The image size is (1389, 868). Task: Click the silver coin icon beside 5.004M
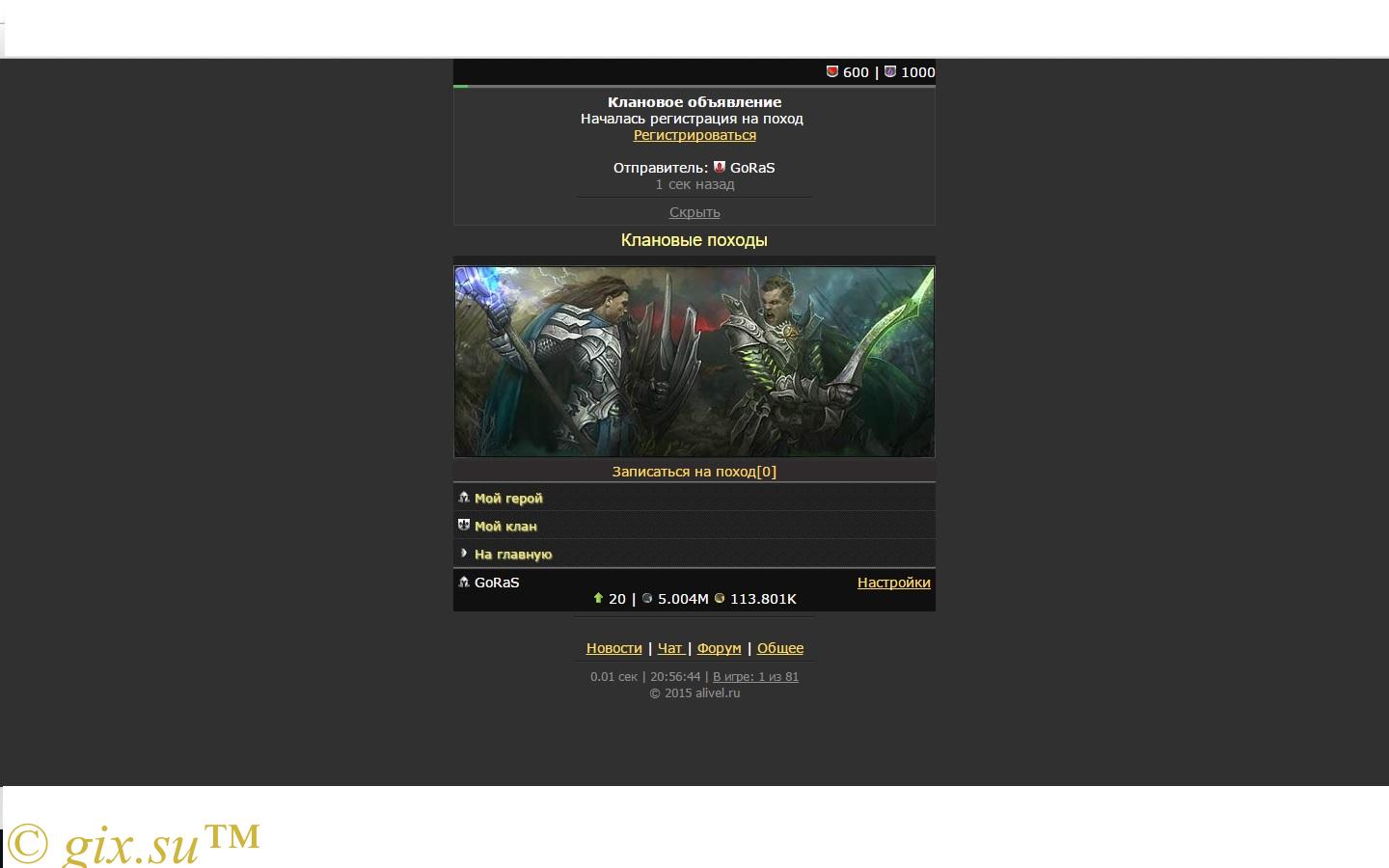coord(647,598)
